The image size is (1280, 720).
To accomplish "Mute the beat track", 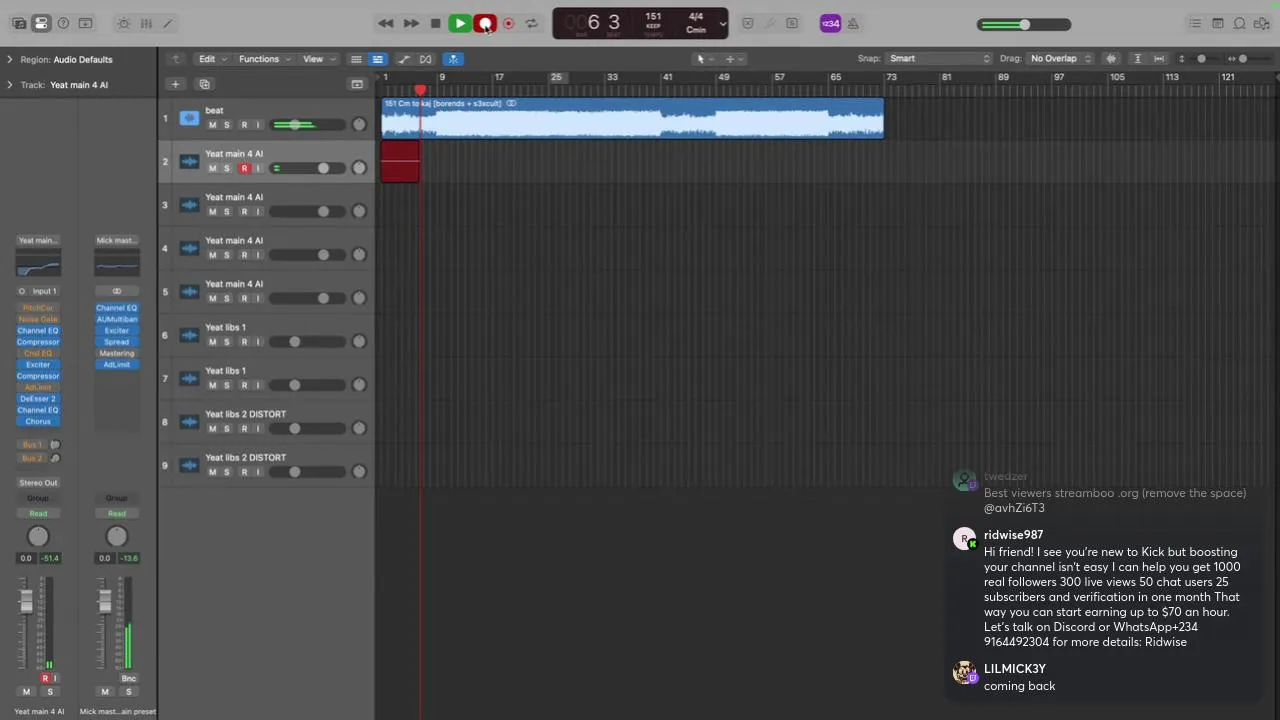I will (x=212, y=125).
